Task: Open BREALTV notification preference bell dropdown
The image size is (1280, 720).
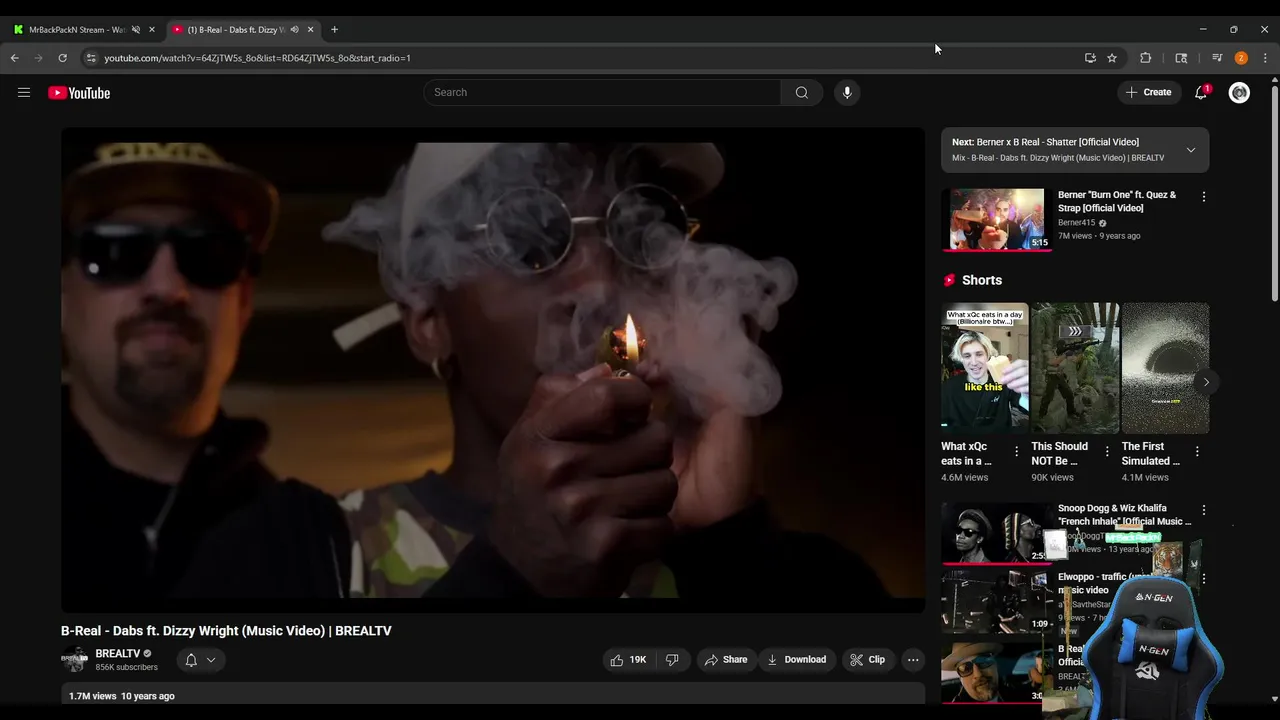Action: click(x=200, y=660)
